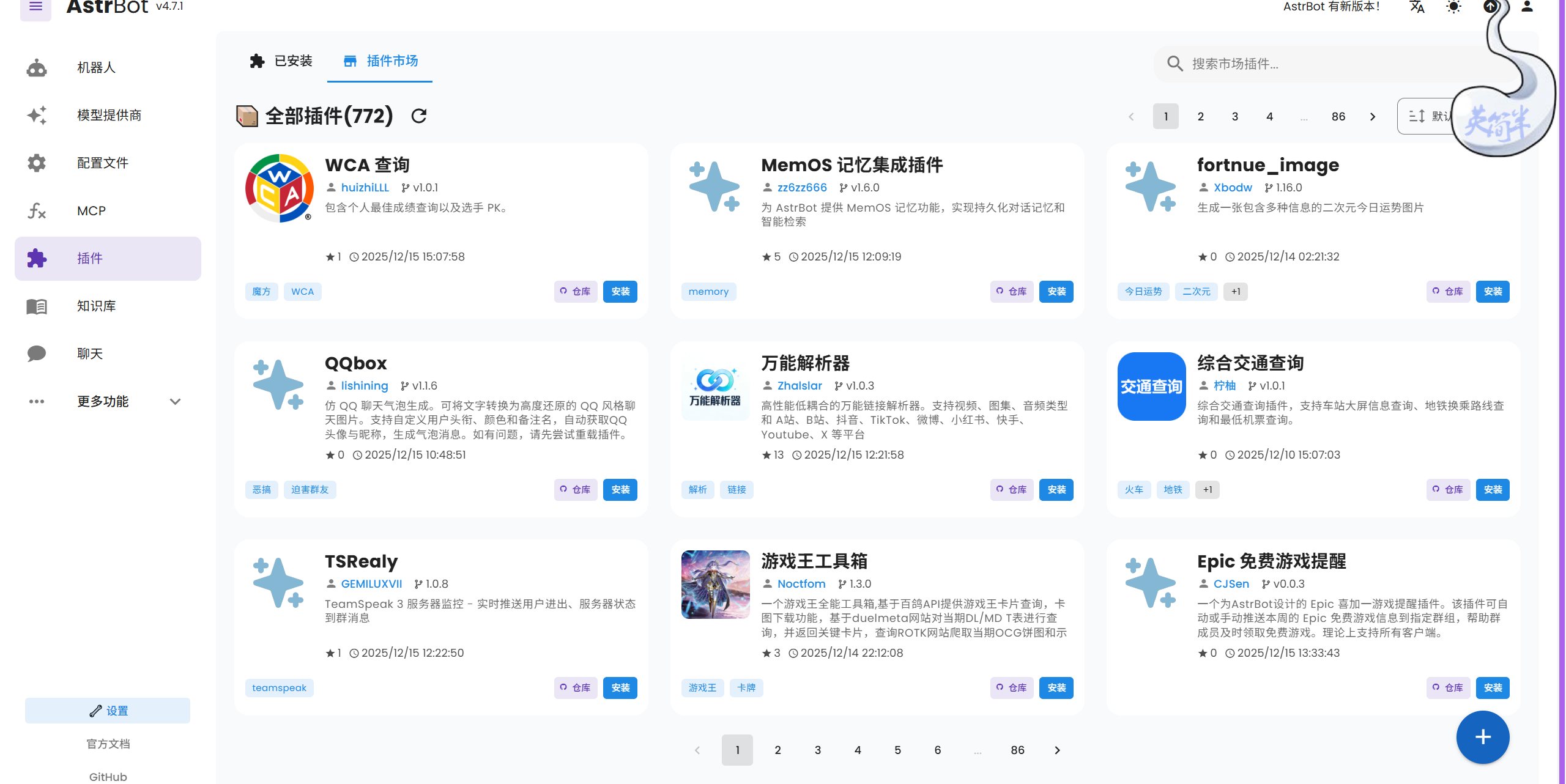Open the user account icon

(1527, 7)
